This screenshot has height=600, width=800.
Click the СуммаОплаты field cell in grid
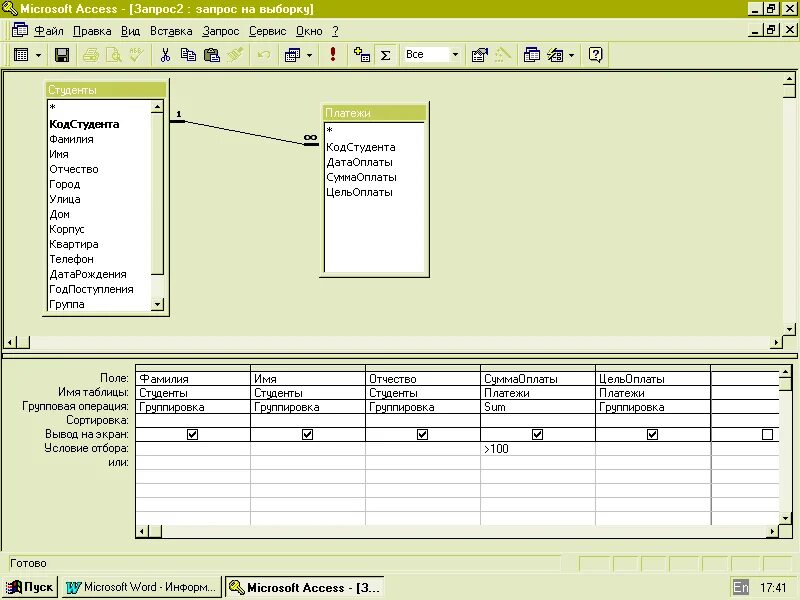tap(538, 379)
